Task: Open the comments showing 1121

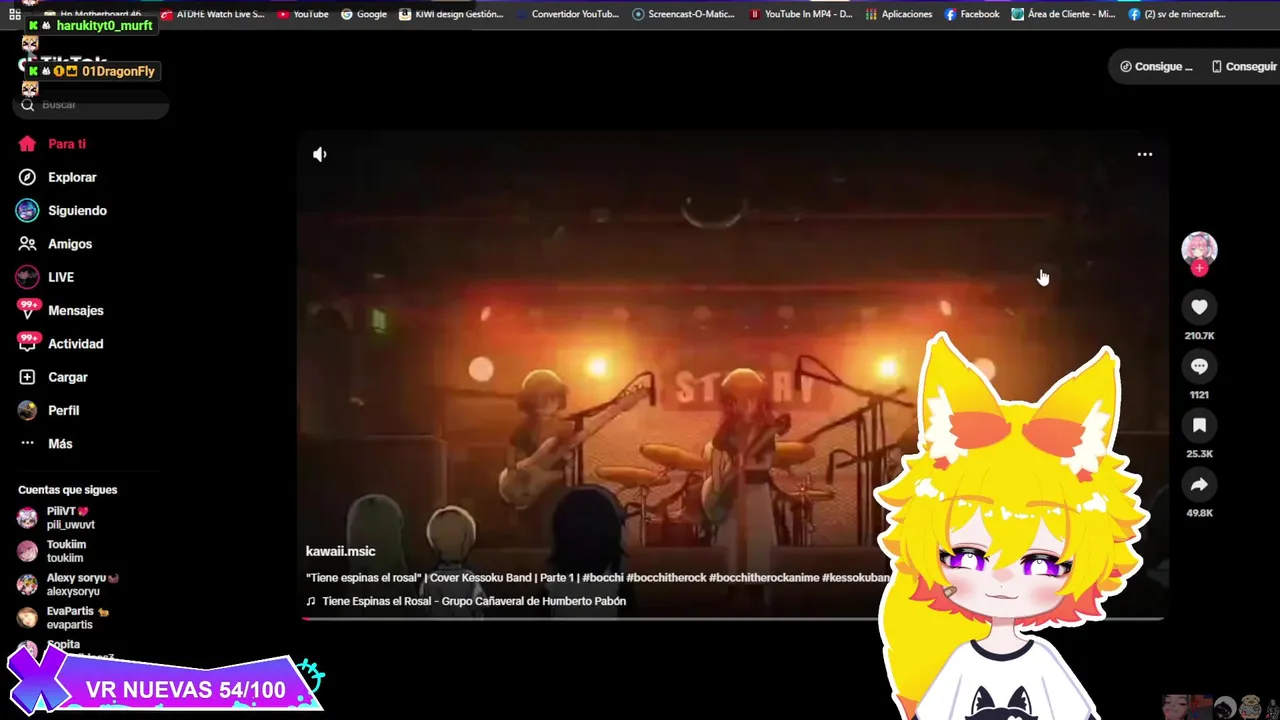Action: [1199, 367]
